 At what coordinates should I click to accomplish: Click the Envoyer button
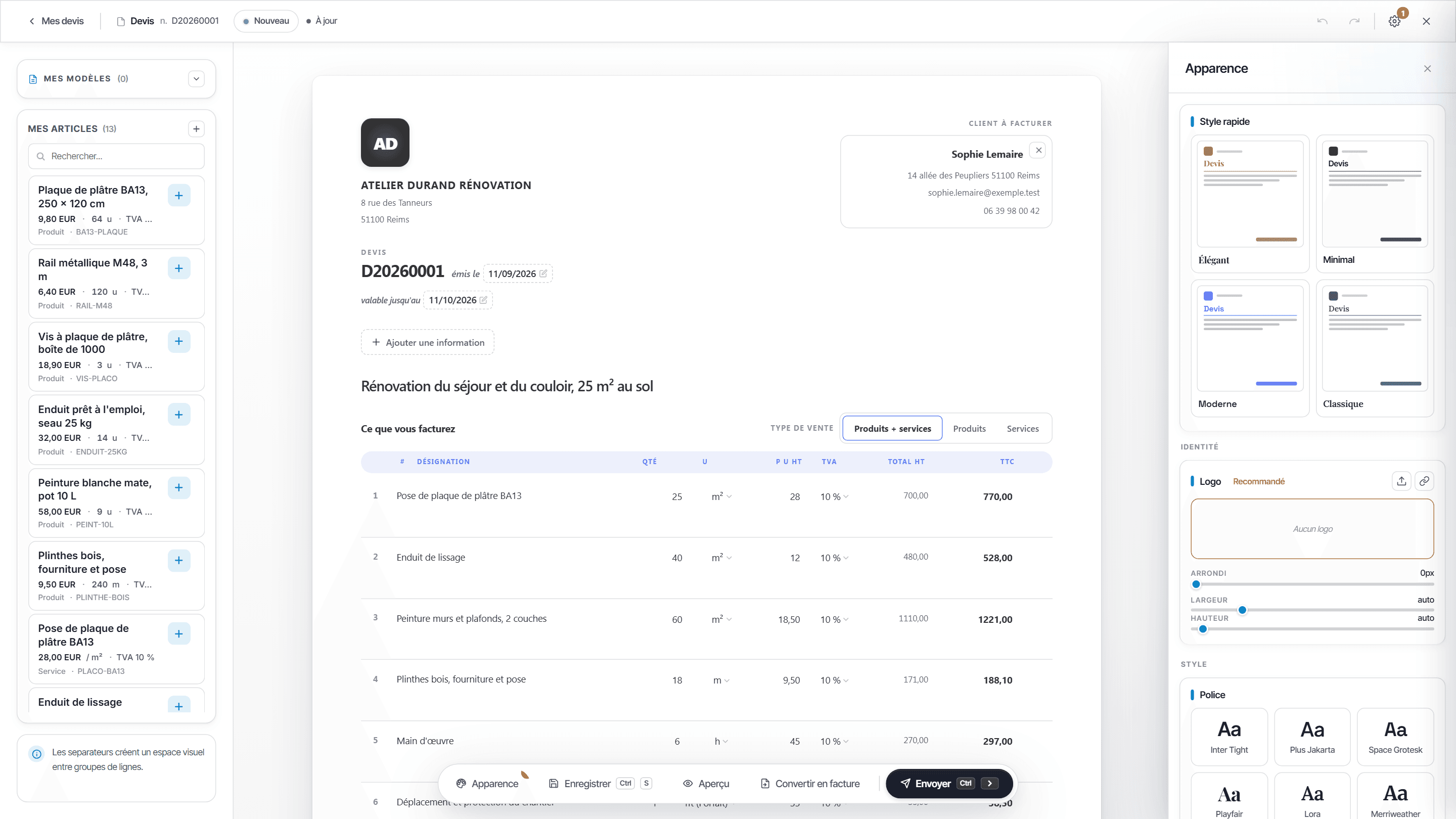click(x=949, y=784)
